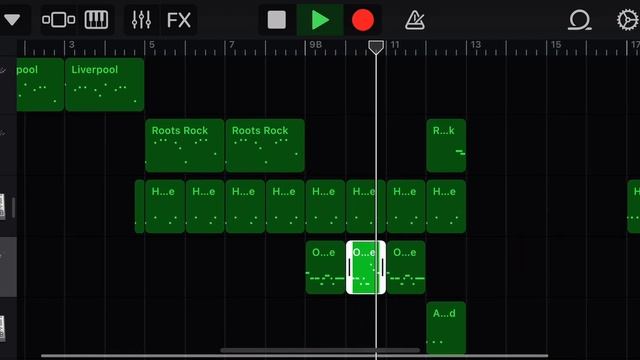The image size is (640, 360).
Task: Select the playhead marker on the ruler
Action: pyautogui.click(x=376, y=47)
